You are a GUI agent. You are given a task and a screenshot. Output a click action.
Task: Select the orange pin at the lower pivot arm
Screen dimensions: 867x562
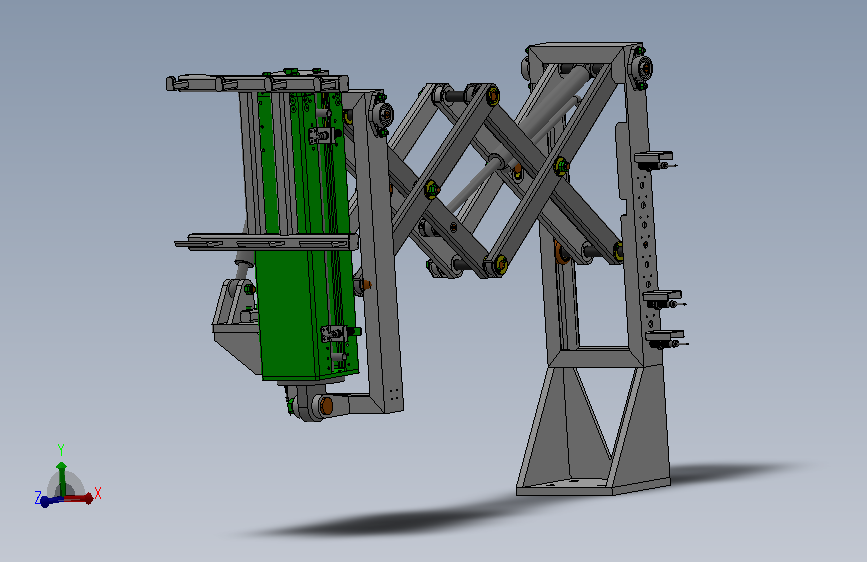tap(327, 405)
